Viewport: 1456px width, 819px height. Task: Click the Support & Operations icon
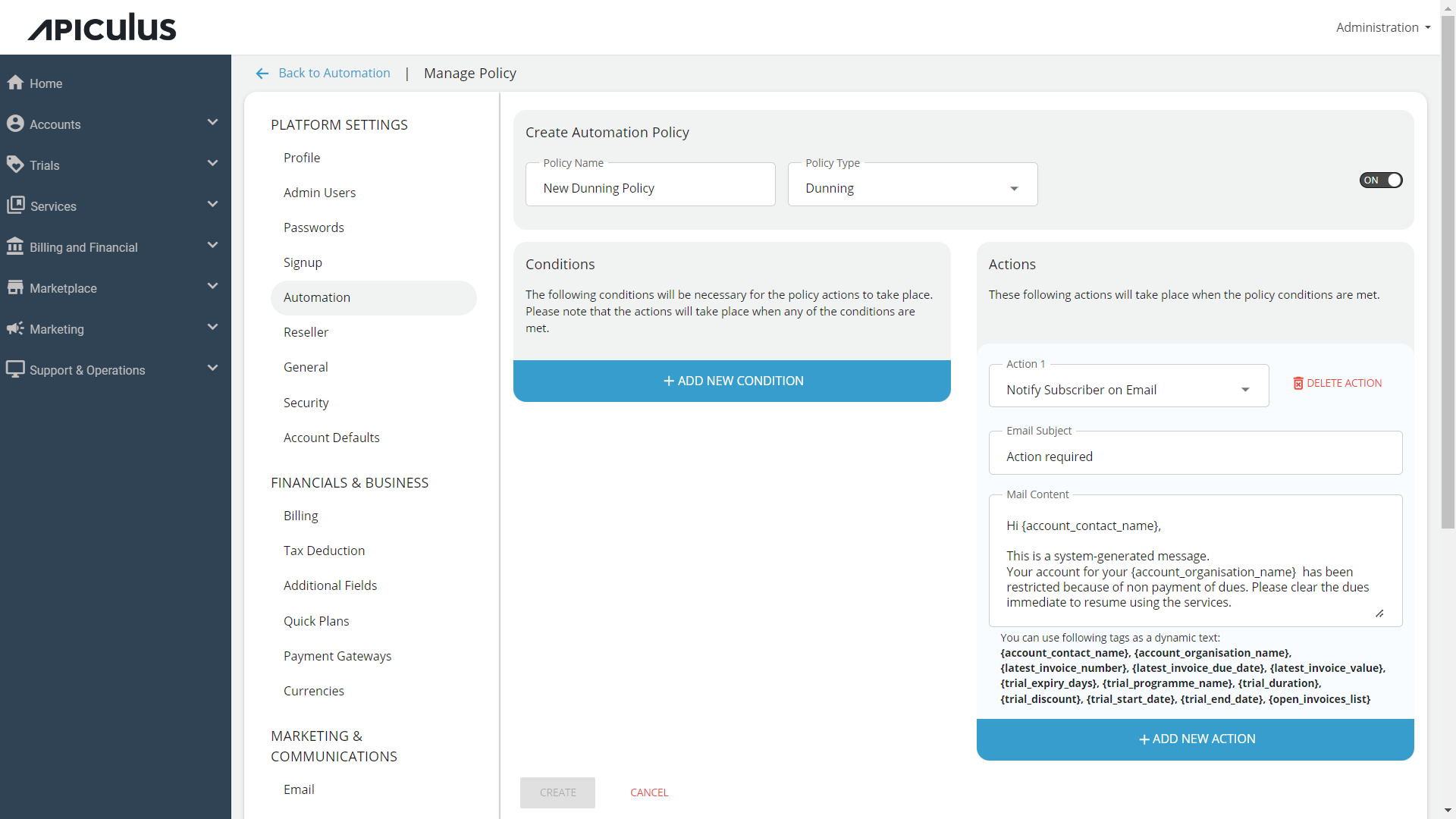(15, 369)
